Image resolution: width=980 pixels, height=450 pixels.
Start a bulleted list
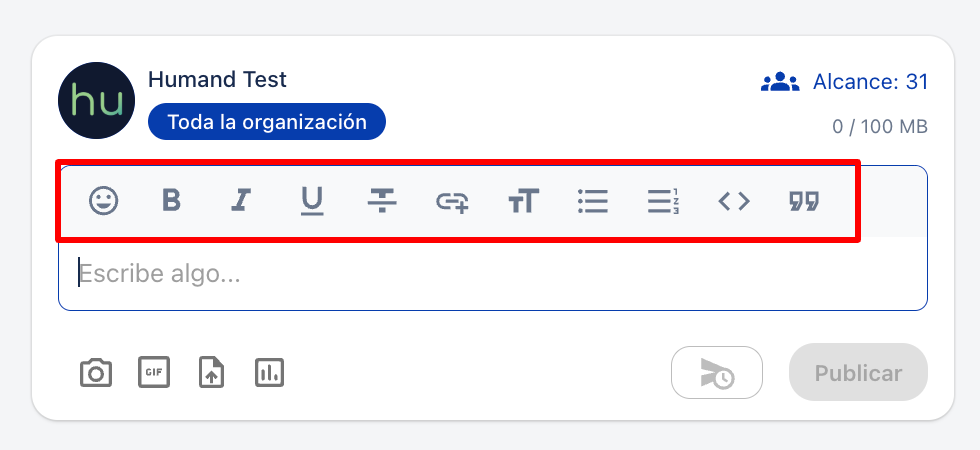pyautogui.click(x=593, y=201)
